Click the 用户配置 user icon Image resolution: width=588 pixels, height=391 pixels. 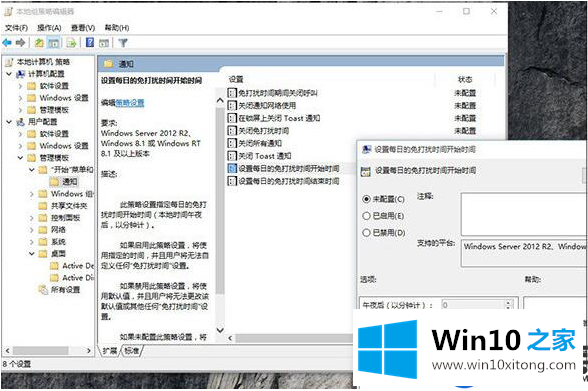tap(20, 122)
